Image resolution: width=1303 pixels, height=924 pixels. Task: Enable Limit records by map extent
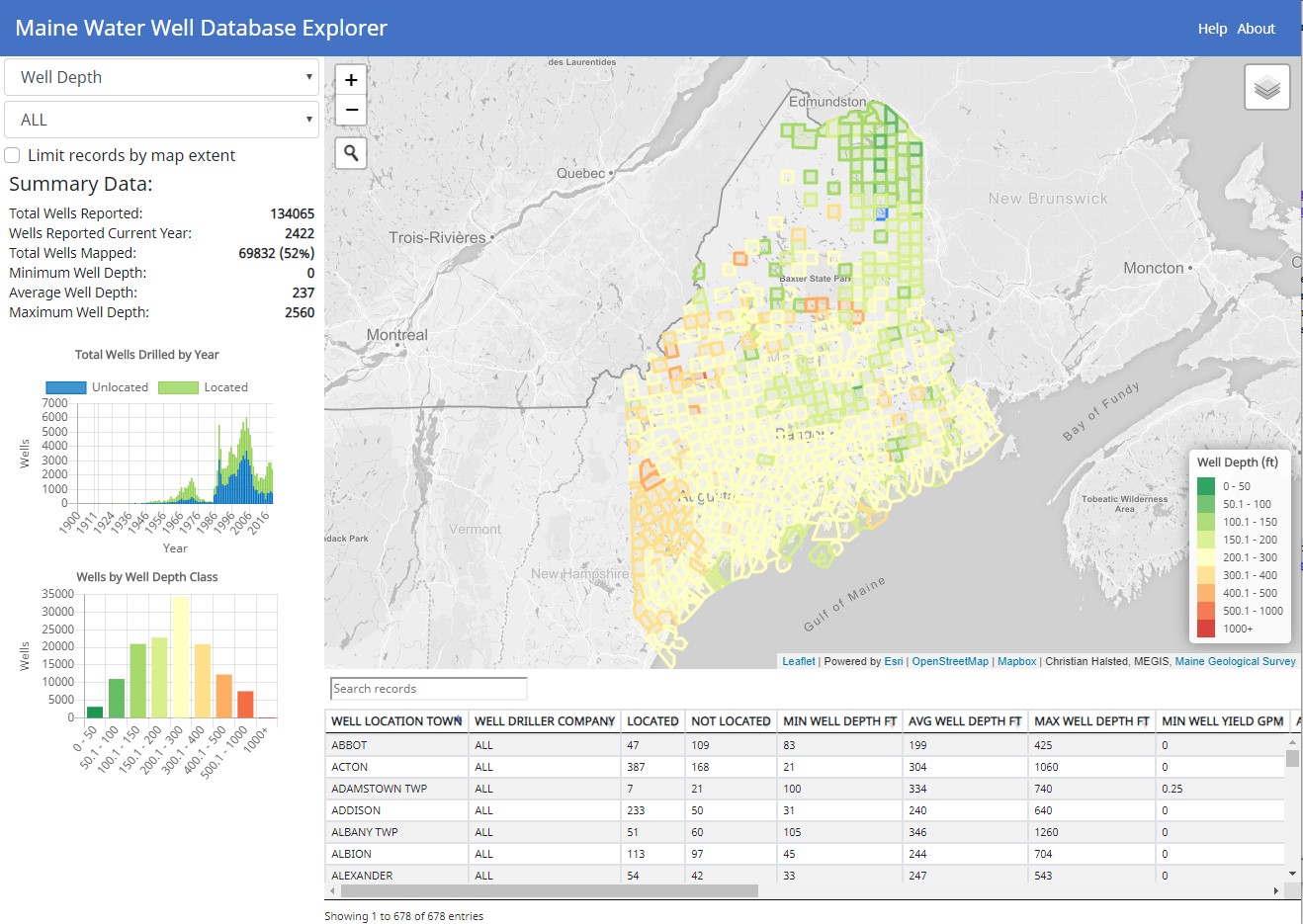pos(13,155)
